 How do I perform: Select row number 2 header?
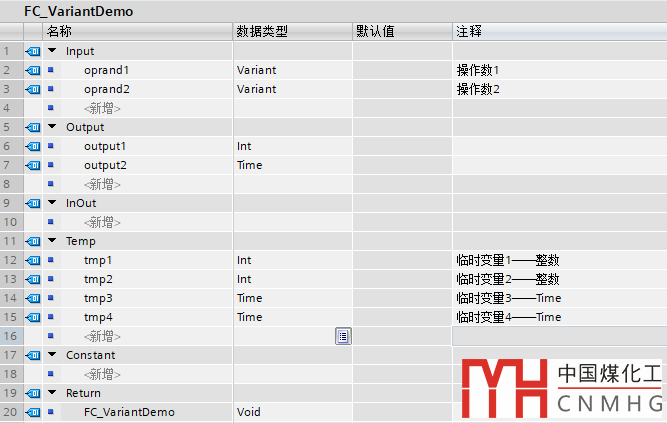(11, 70)
